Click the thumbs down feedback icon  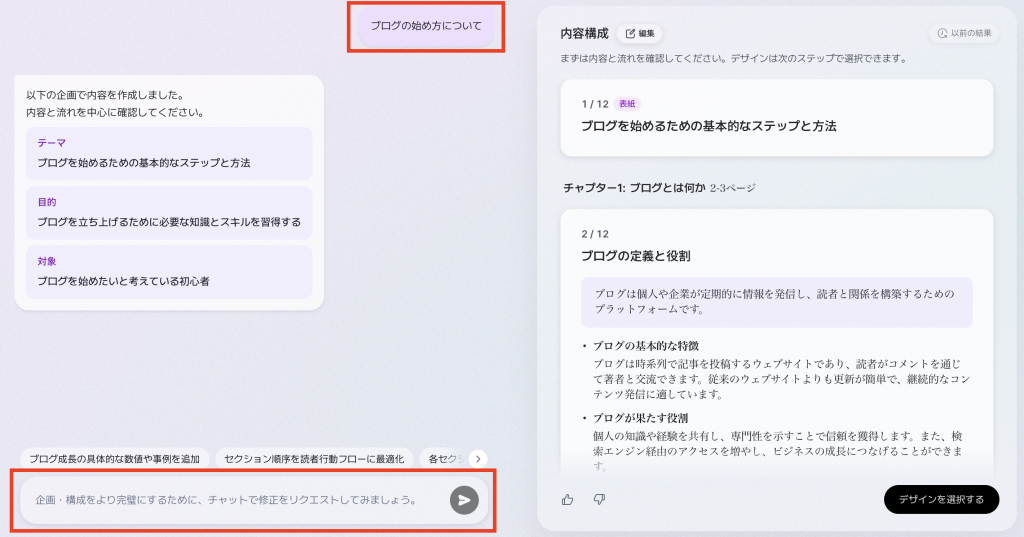pyautogui.click(x=599, y=500)
